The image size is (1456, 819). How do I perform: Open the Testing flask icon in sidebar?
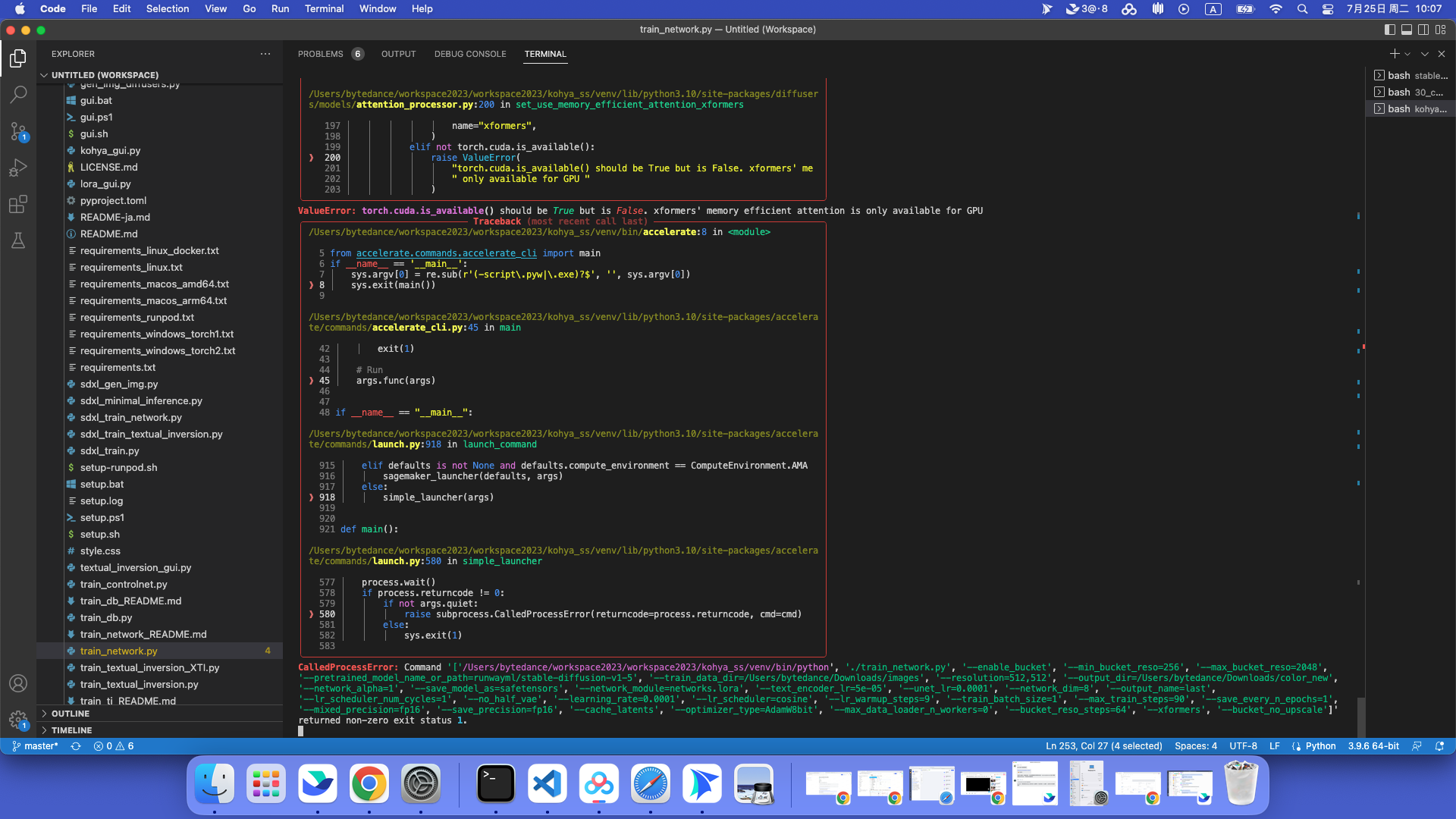[18, 240]
